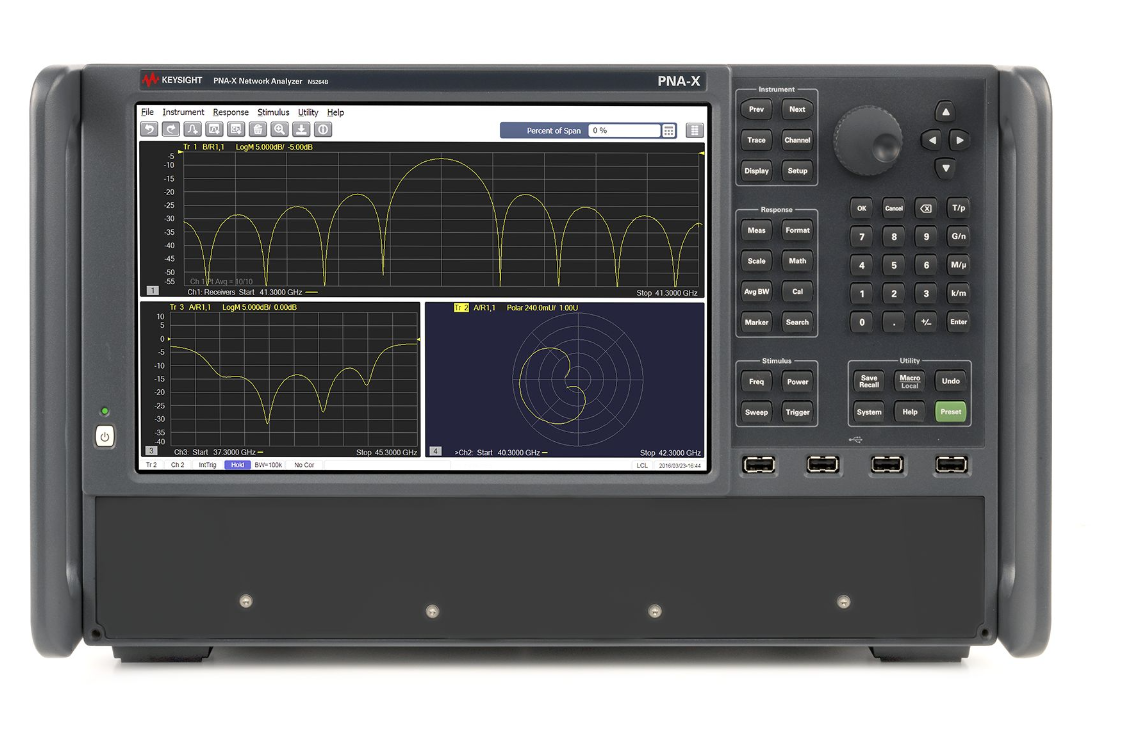Toggle the IntTrig indicator in status bar
Viewport: 1129px width, 747px height.
pyautogui.click(x=206, y=466)
